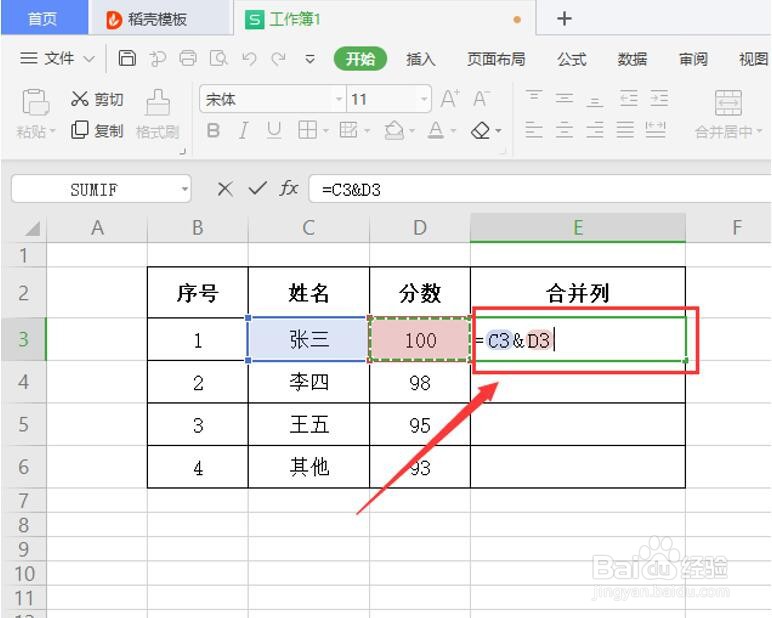Click the Undo arrow
Viewport: 772px width, 618px height.
point(249,59)
